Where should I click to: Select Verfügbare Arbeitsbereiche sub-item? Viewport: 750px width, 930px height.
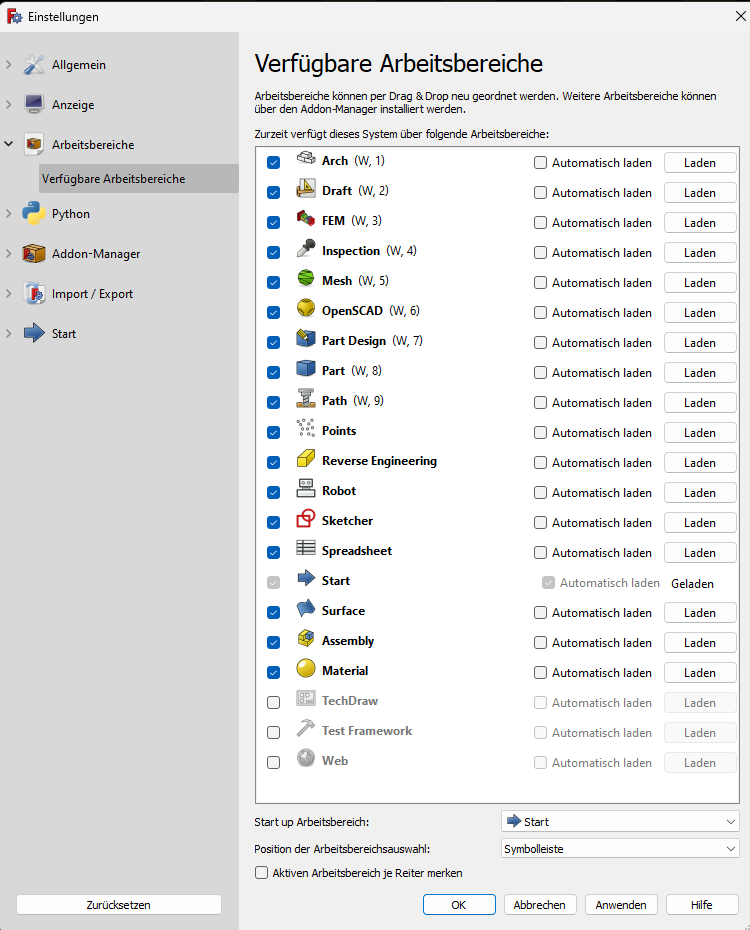point(113,179)
